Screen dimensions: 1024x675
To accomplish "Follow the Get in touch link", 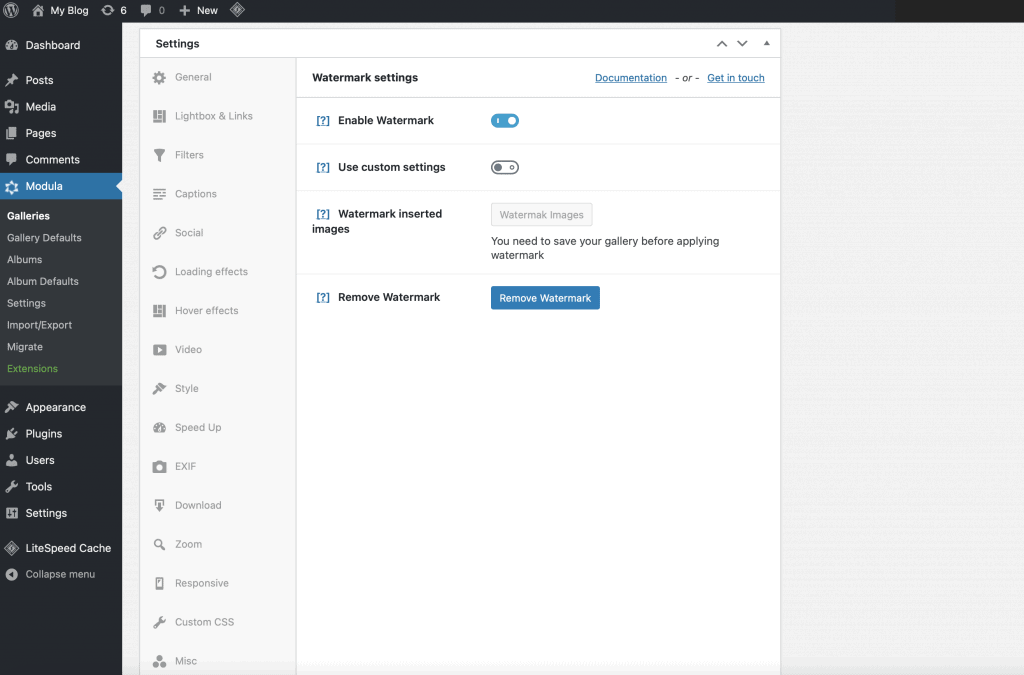I will (736, 78).
